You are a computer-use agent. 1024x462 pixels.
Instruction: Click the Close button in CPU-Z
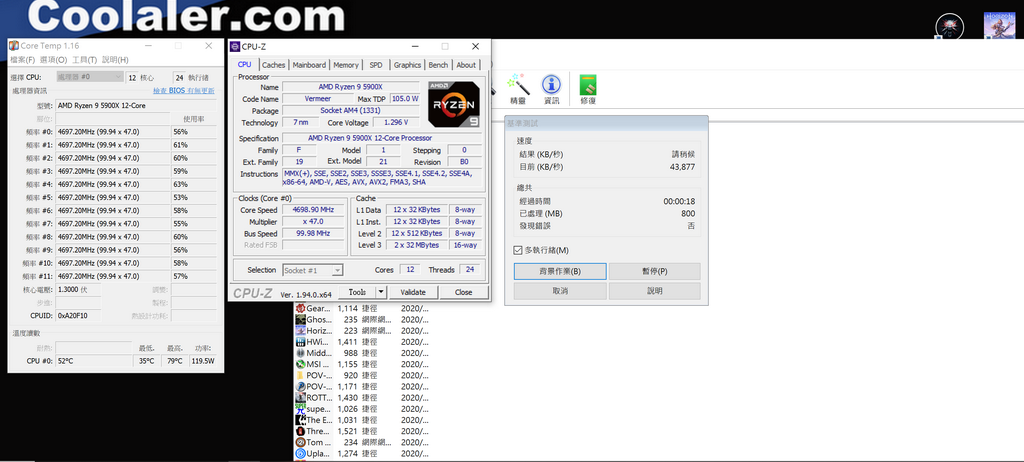pyautogui.click(x=464, y=292)
